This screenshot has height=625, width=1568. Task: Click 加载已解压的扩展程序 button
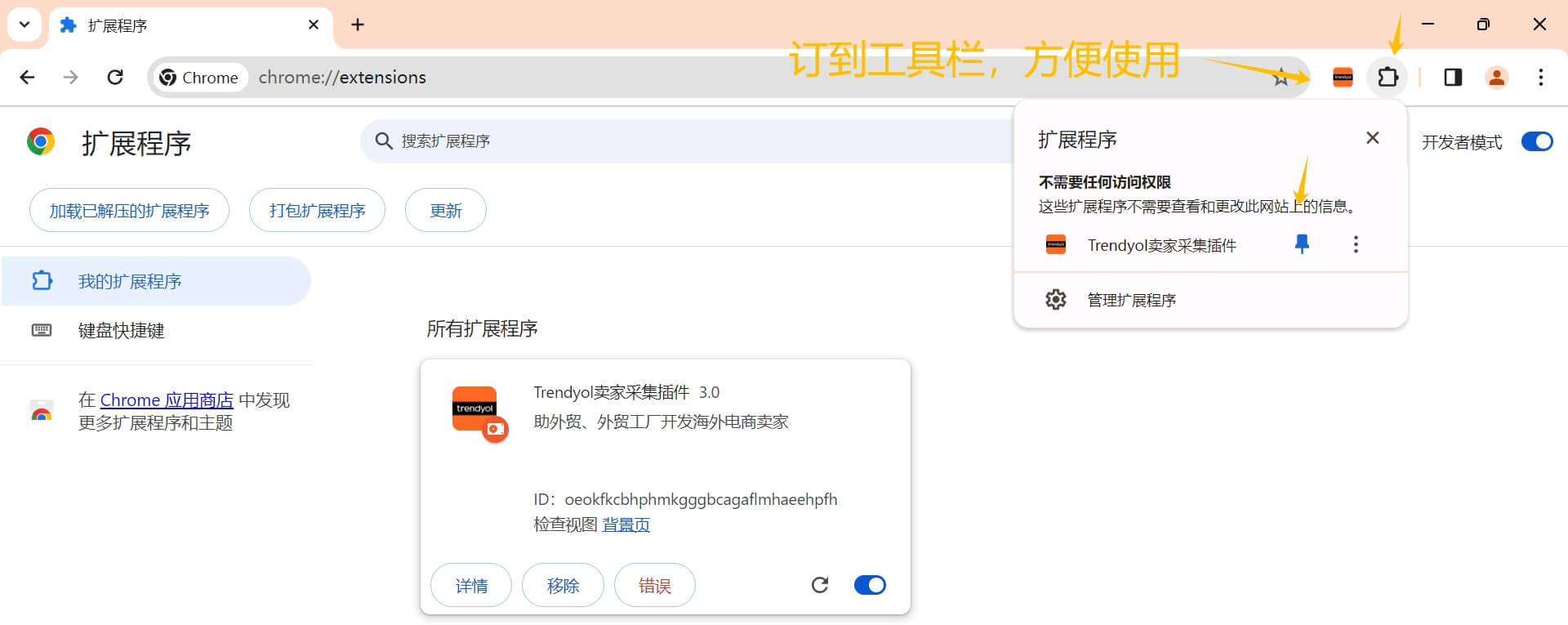[129, 211]
